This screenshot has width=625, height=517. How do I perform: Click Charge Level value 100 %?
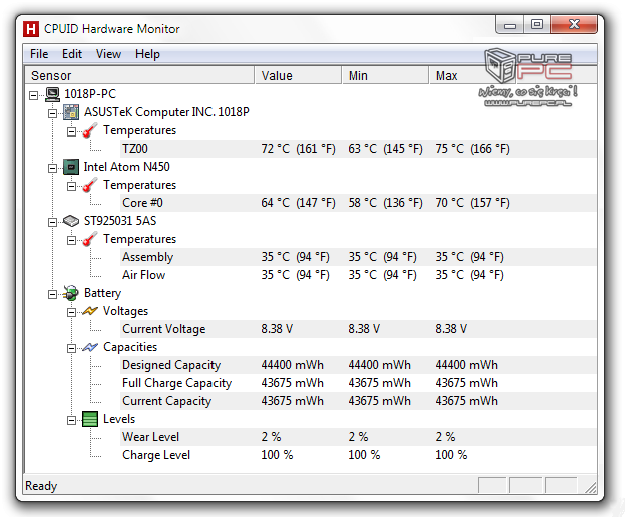(x=277, y=455)
